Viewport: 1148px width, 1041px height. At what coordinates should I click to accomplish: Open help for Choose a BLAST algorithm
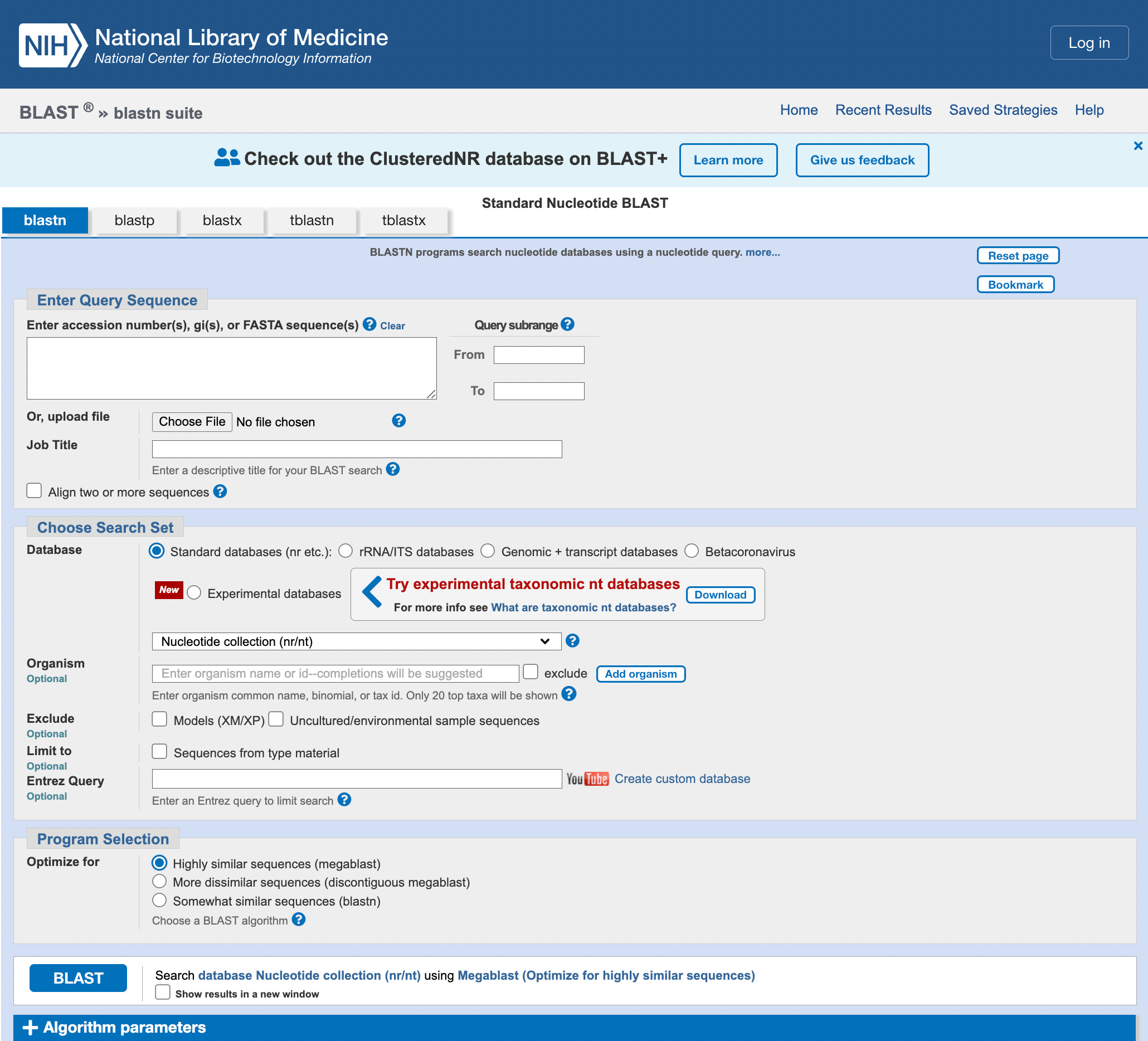(x=298, y=919)
